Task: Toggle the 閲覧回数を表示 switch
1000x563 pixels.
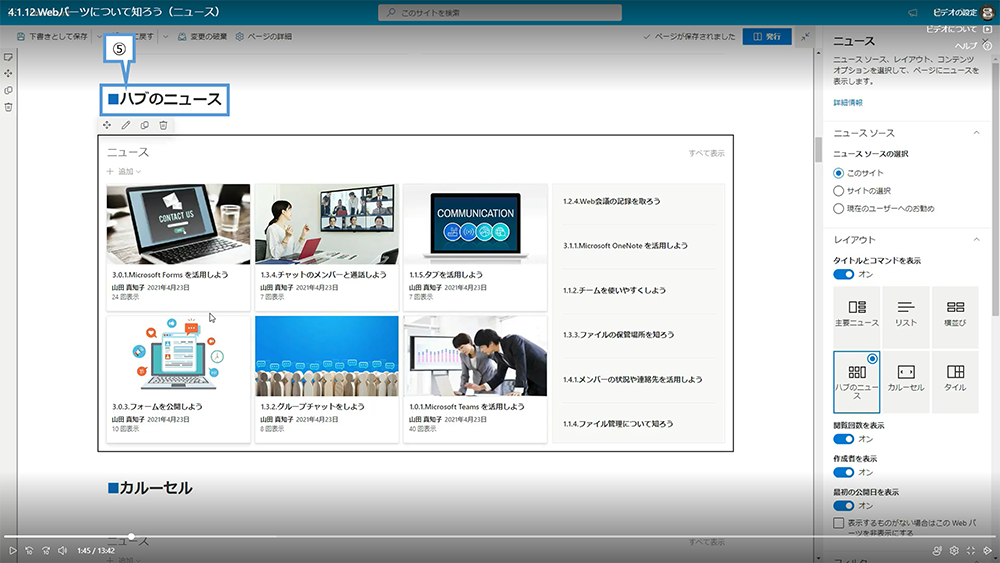Action: (x=844, y=439)
